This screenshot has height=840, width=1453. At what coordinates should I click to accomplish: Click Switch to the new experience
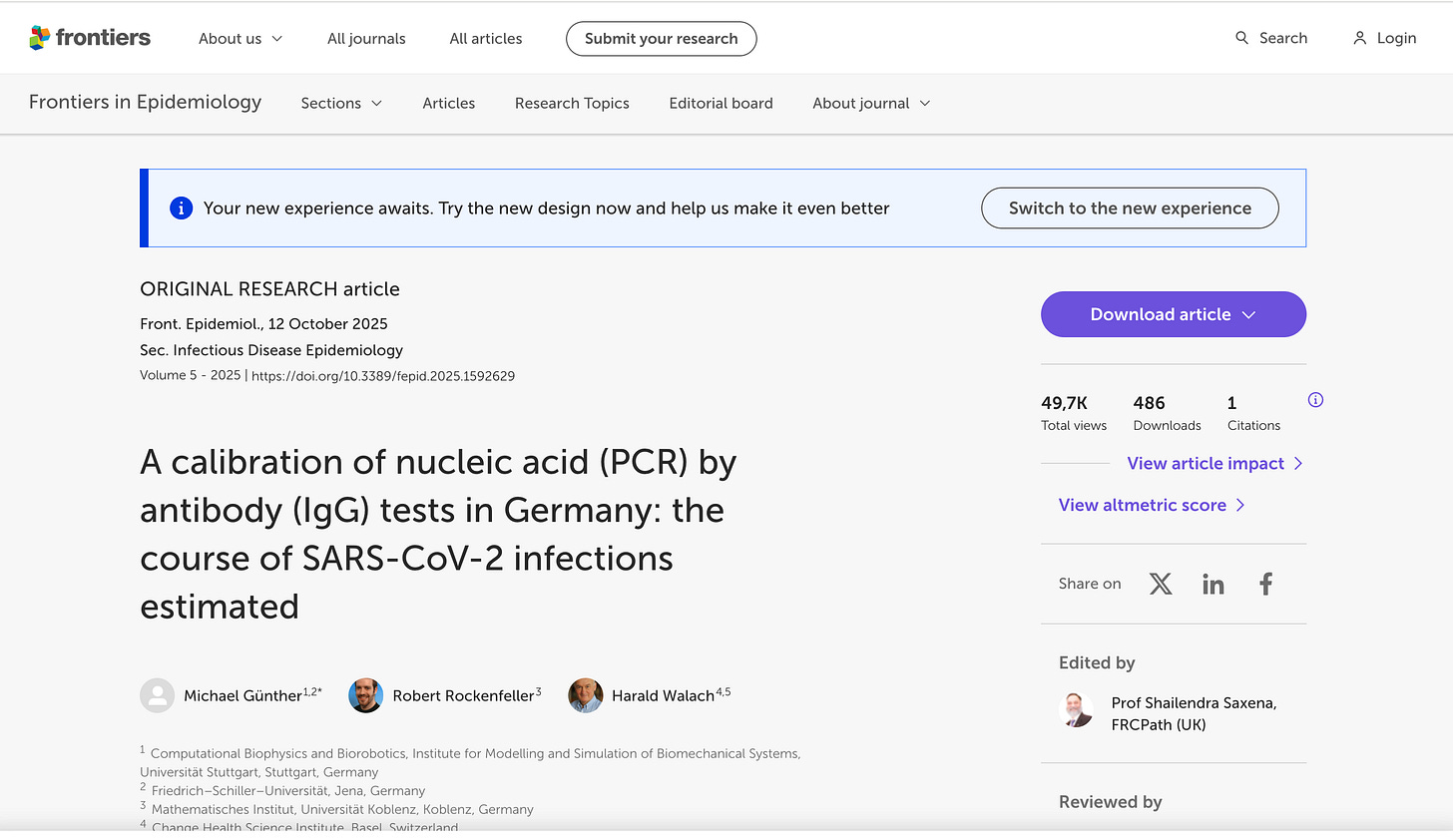tap(1130, 208)
